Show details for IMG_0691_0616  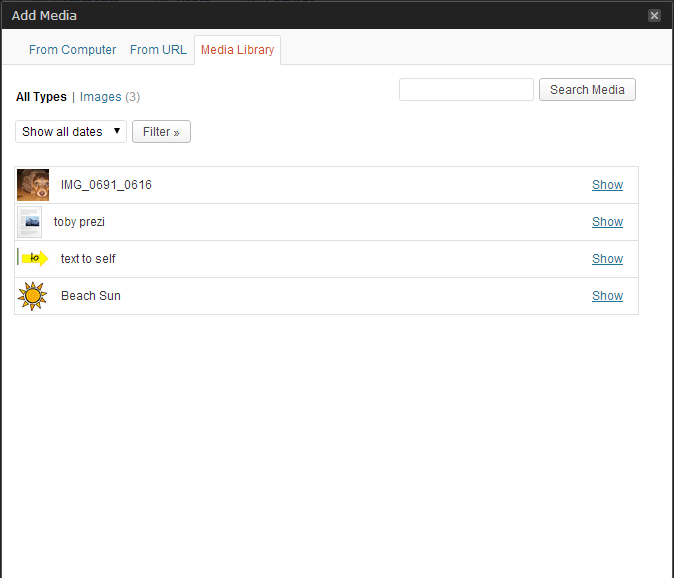click(x=607, y=185)
